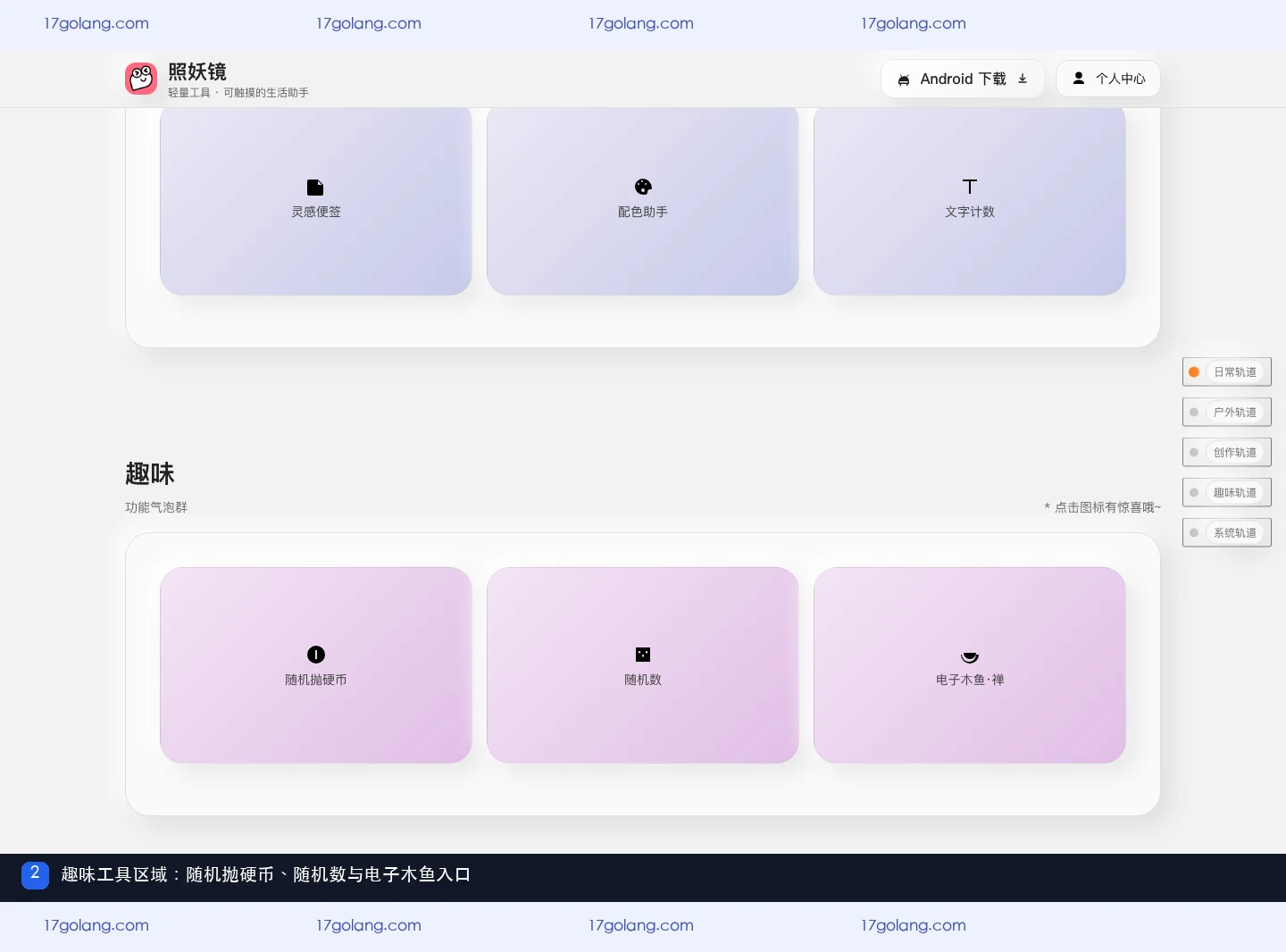Click the 随机数 dice icon
1286x952 pixels.
point(643,655)
